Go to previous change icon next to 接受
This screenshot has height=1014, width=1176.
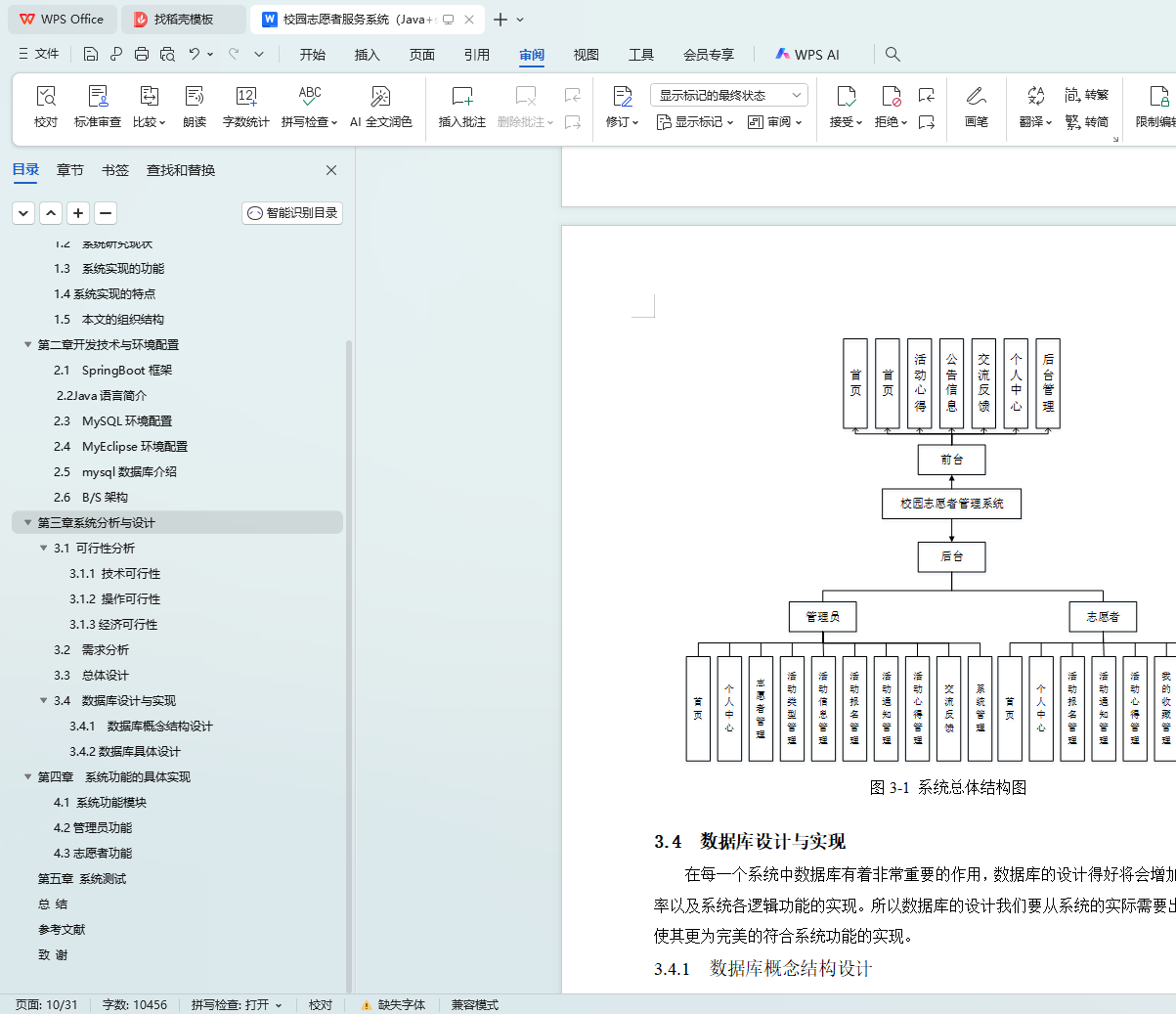coord(927,95)
